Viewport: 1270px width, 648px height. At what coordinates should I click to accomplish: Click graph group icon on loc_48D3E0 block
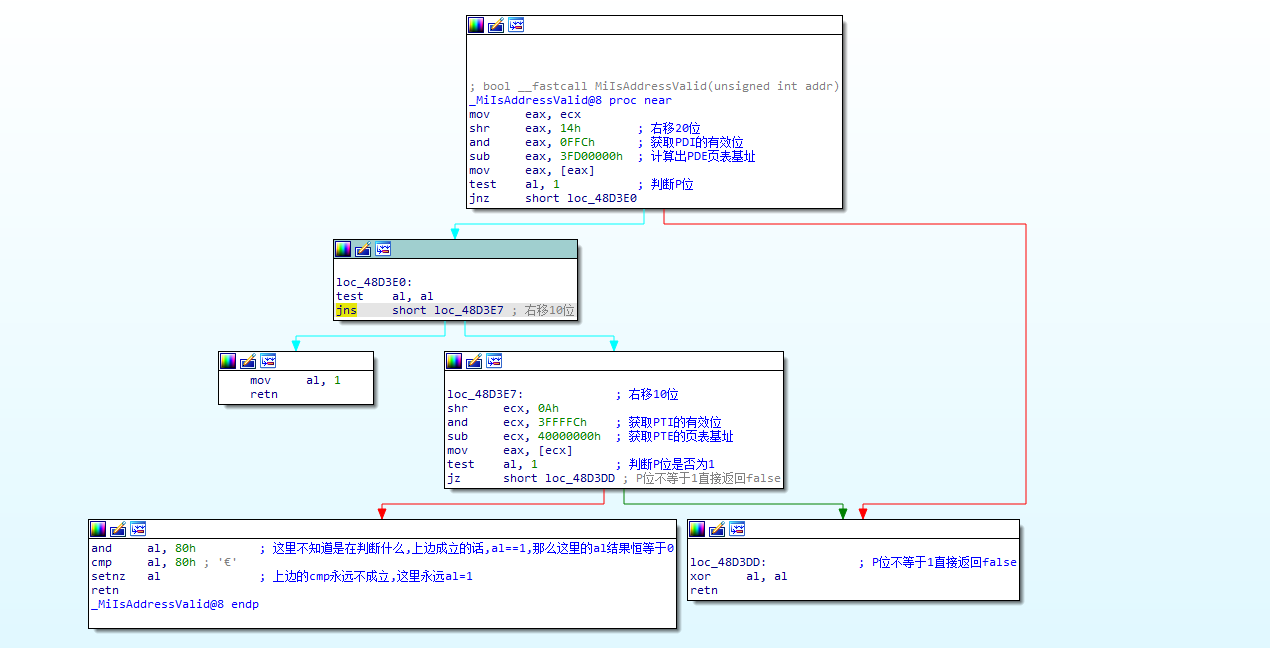pyautogui.click(x=383, y=249)
